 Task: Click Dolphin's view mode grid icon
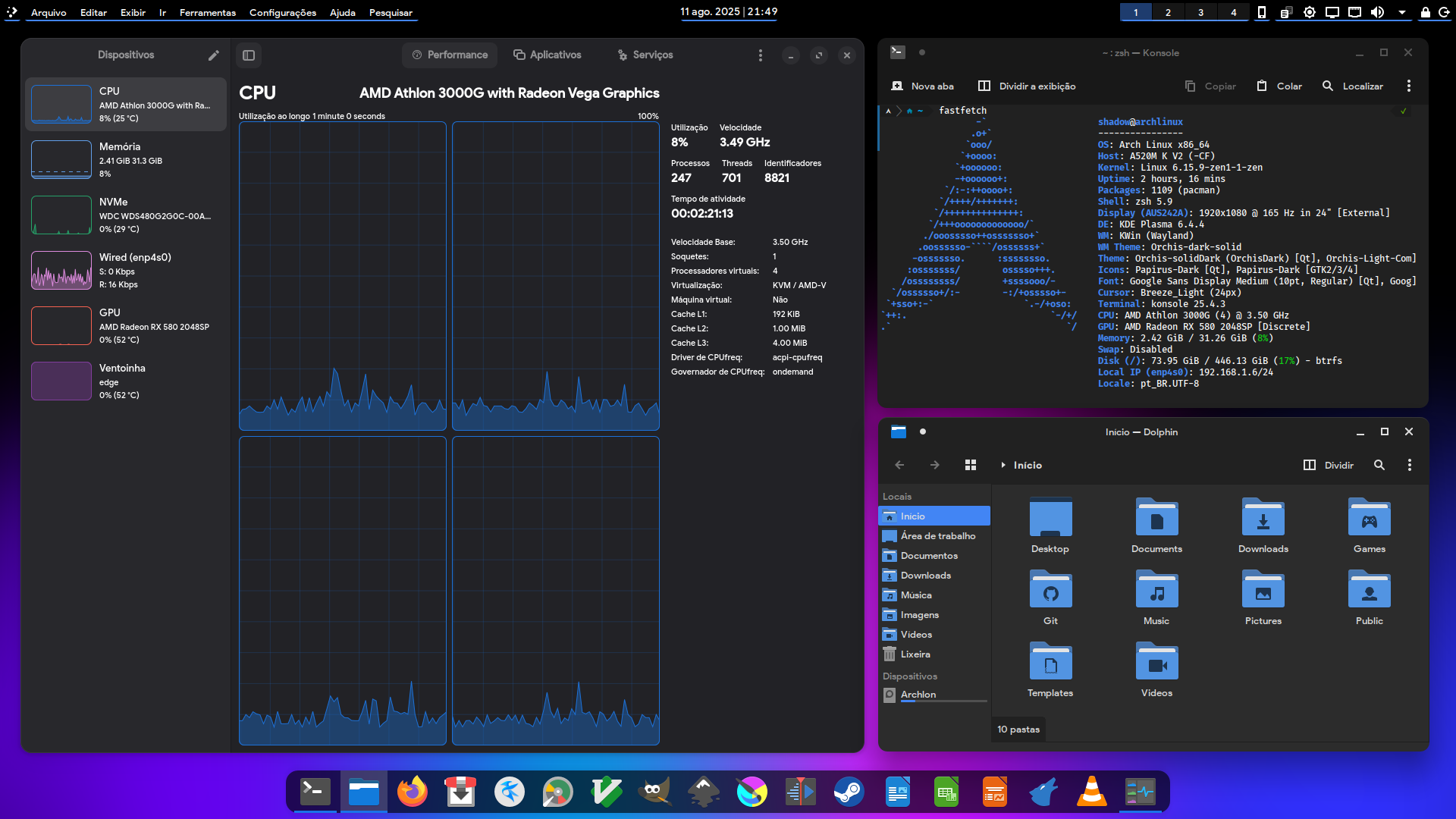pos(970,466)
